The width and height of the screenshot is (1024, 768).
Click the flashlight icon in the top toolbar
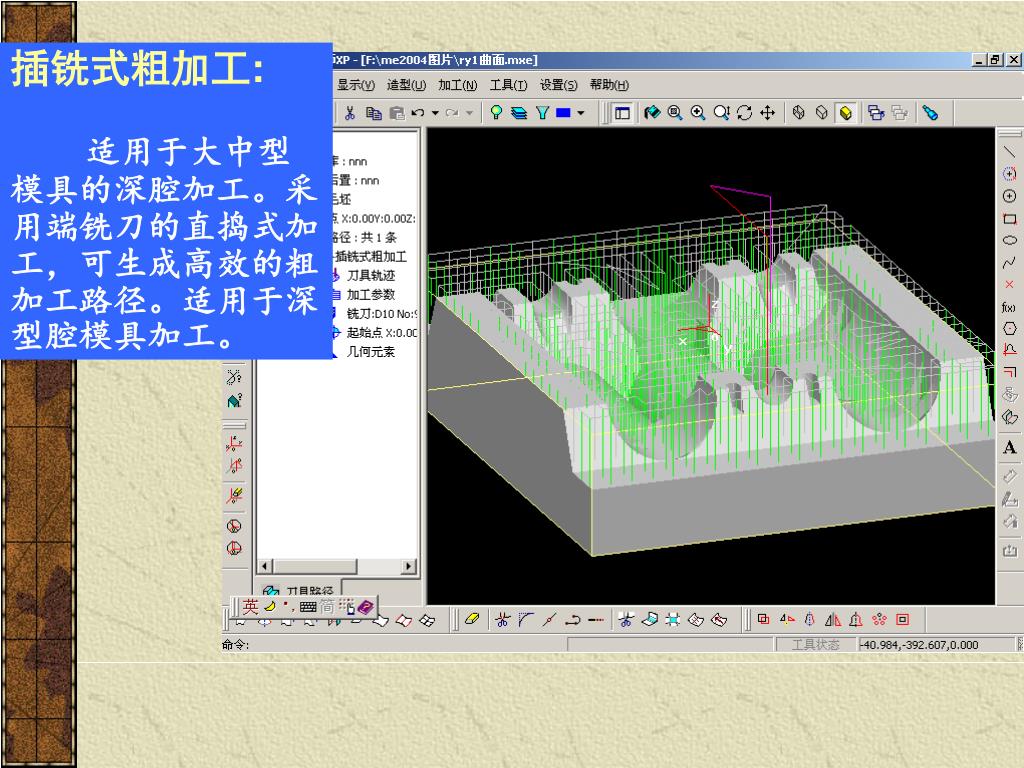pyautogui.click(x=931, y=113)
